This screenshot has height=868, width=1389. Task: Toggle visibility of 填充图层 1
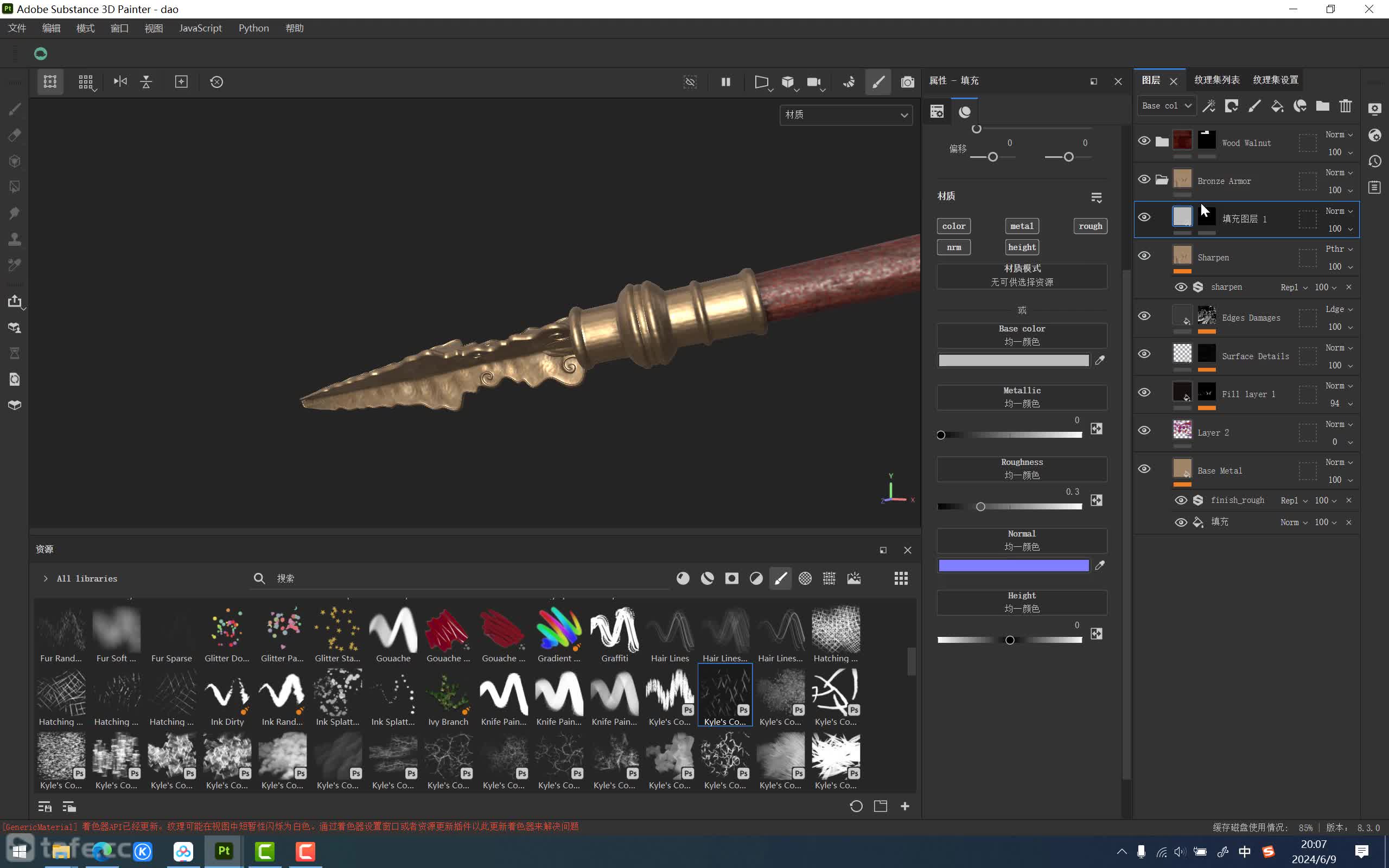[x=1144, y=218]
